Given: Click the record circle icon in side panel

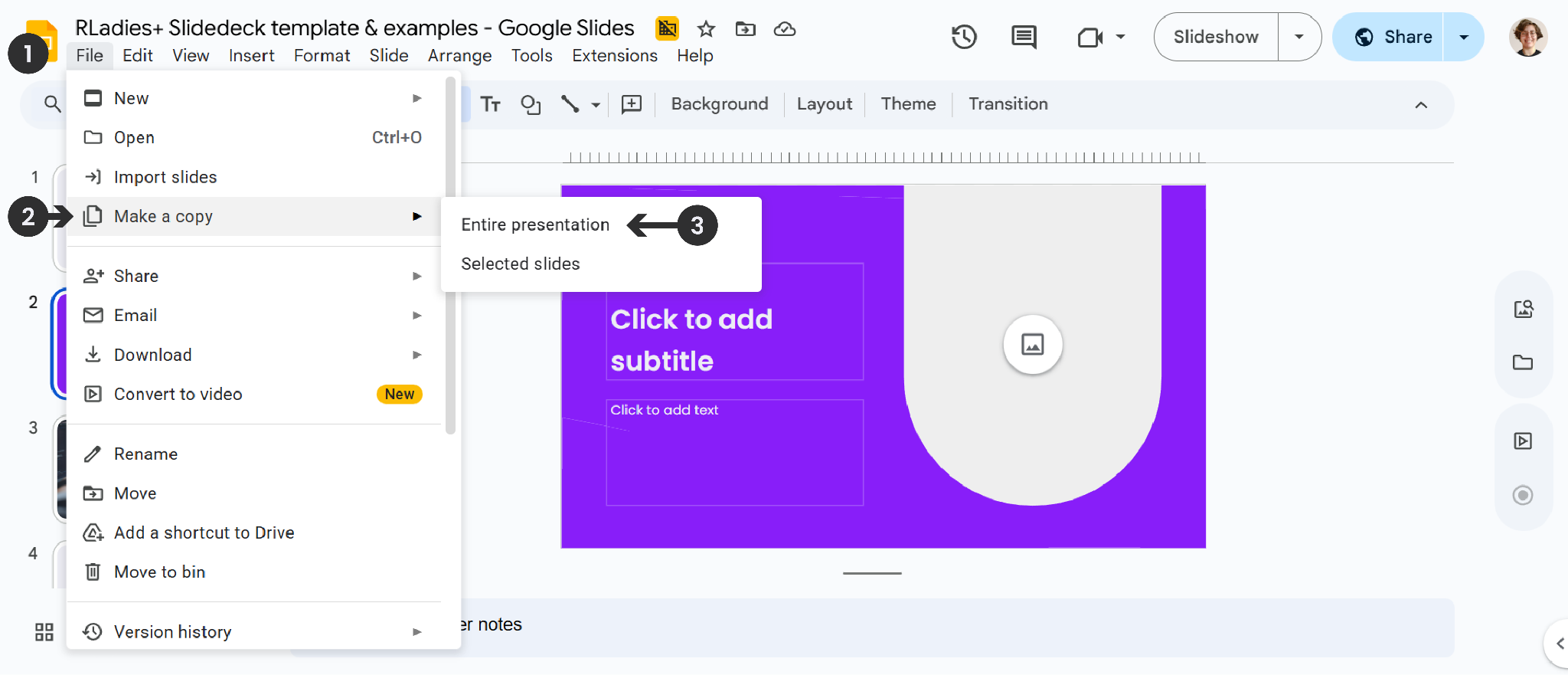Looking at the screenshot, I should click(x=1523, y=495).
